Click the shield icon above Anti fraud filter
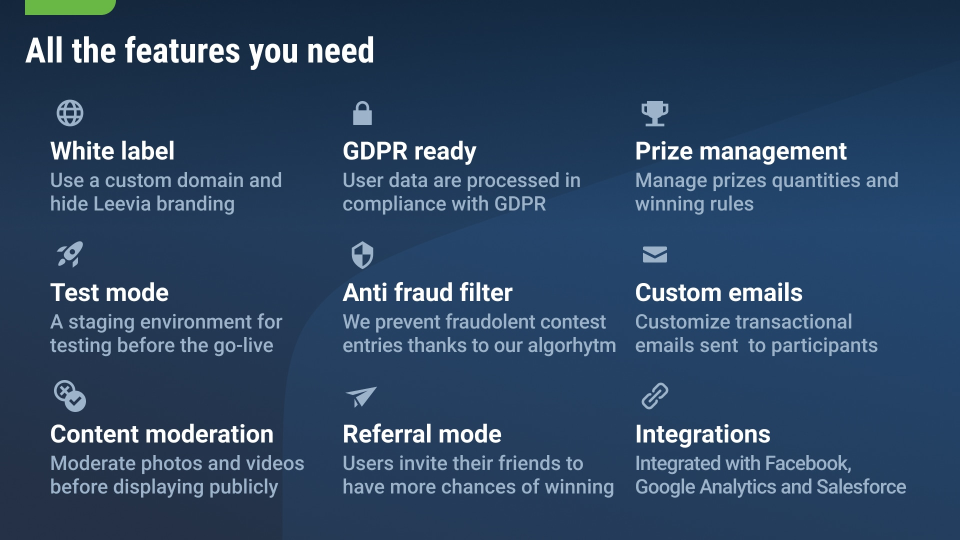This screenshot has height=540, width=960. 362,255
